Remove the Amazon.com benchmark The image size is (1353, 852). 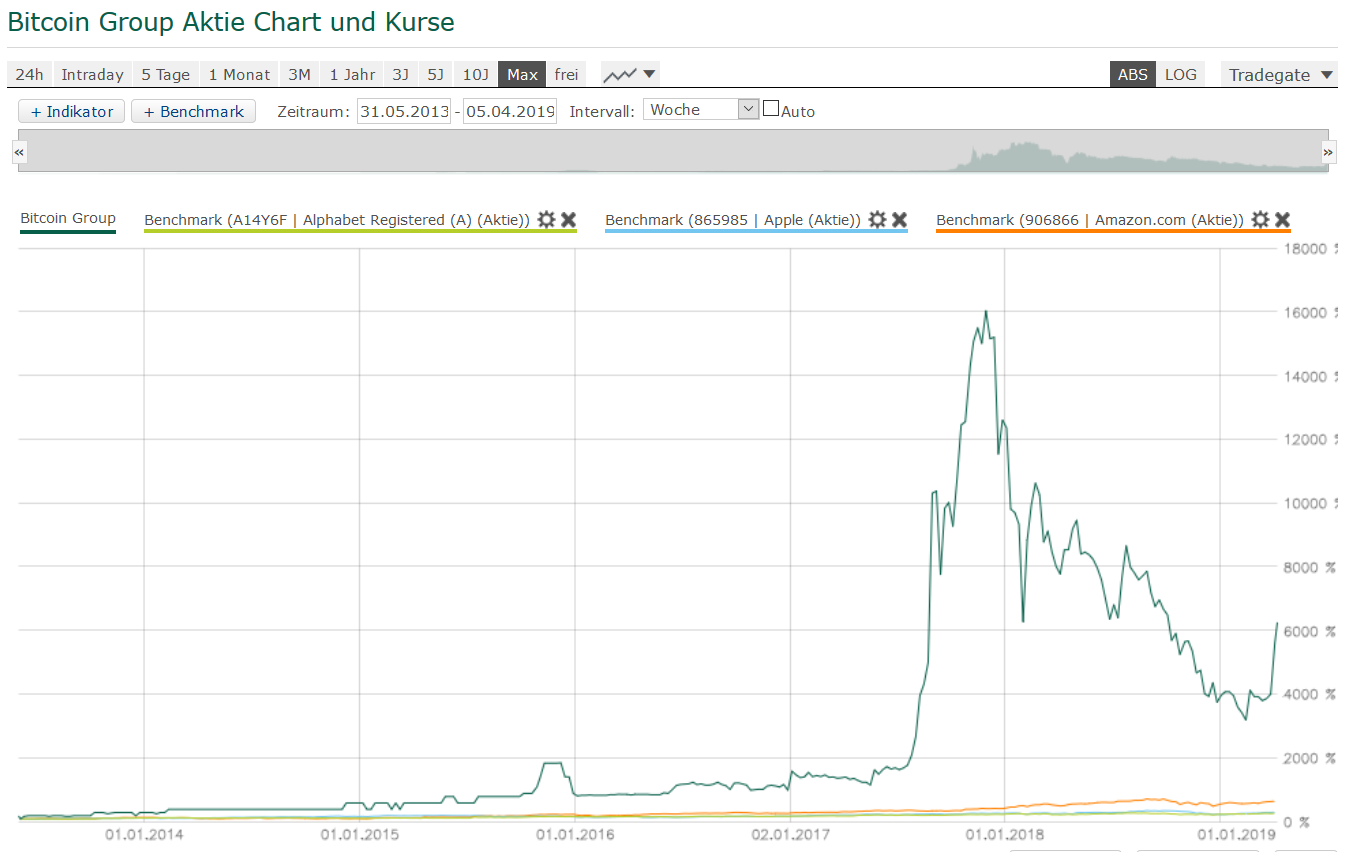[1282, 219]
